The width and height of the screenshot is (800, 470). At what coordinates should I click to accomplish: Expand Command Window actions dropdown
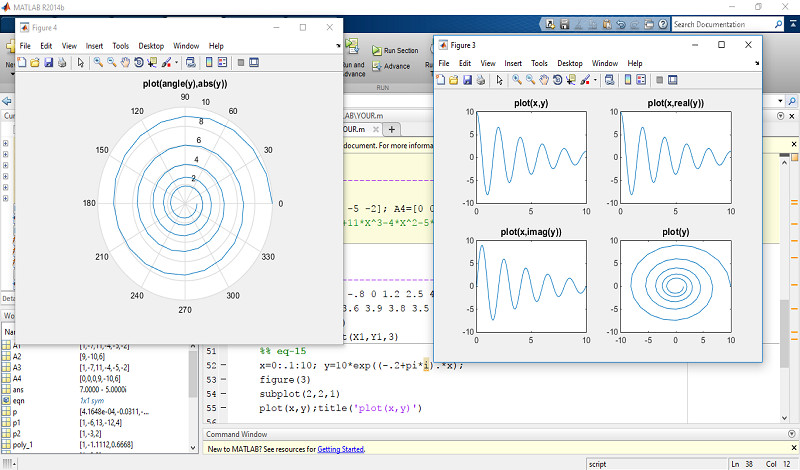point(792,434)
